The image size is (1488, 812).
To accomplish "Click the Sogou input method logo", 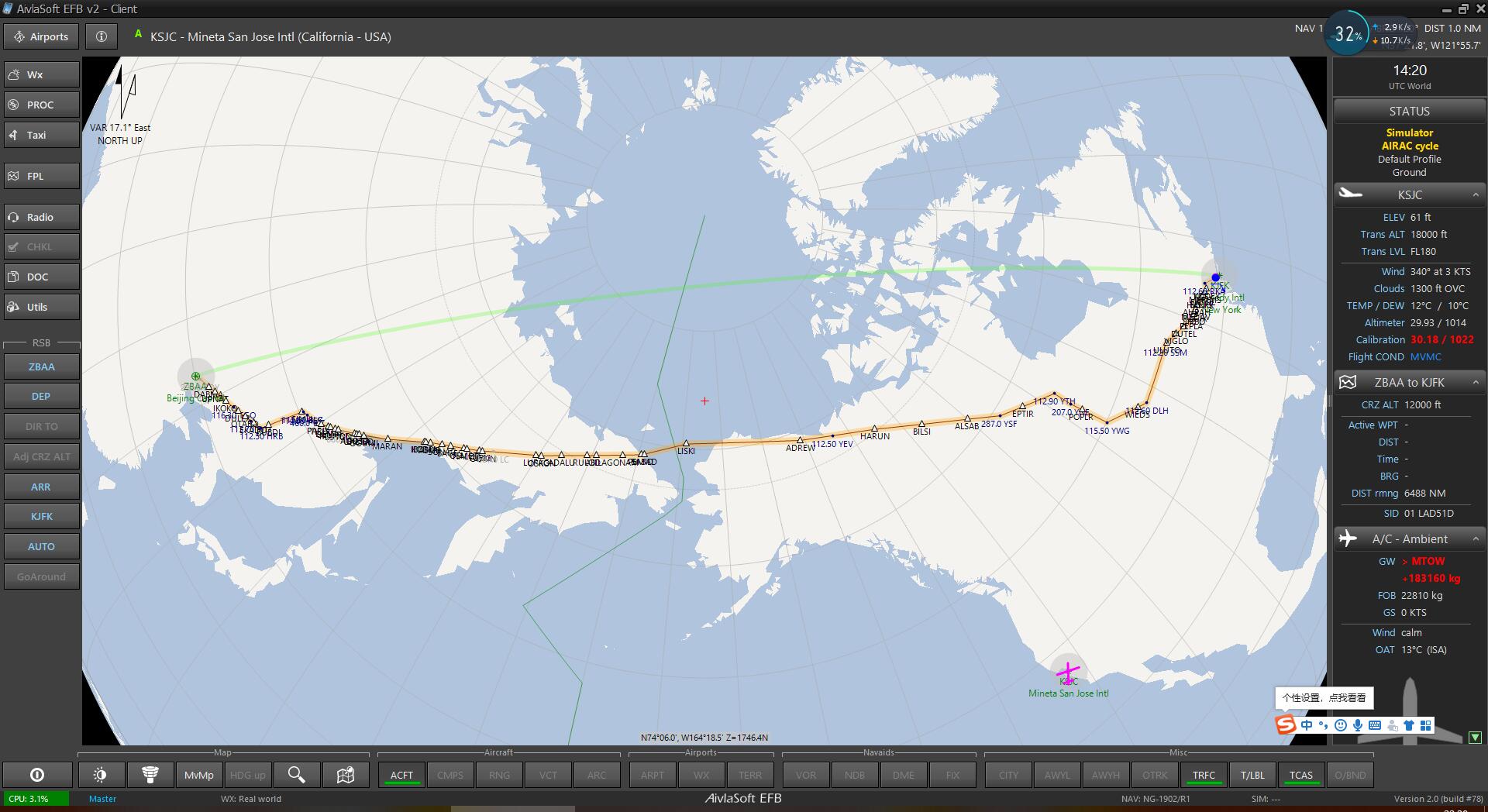I will click(1286, 725).
